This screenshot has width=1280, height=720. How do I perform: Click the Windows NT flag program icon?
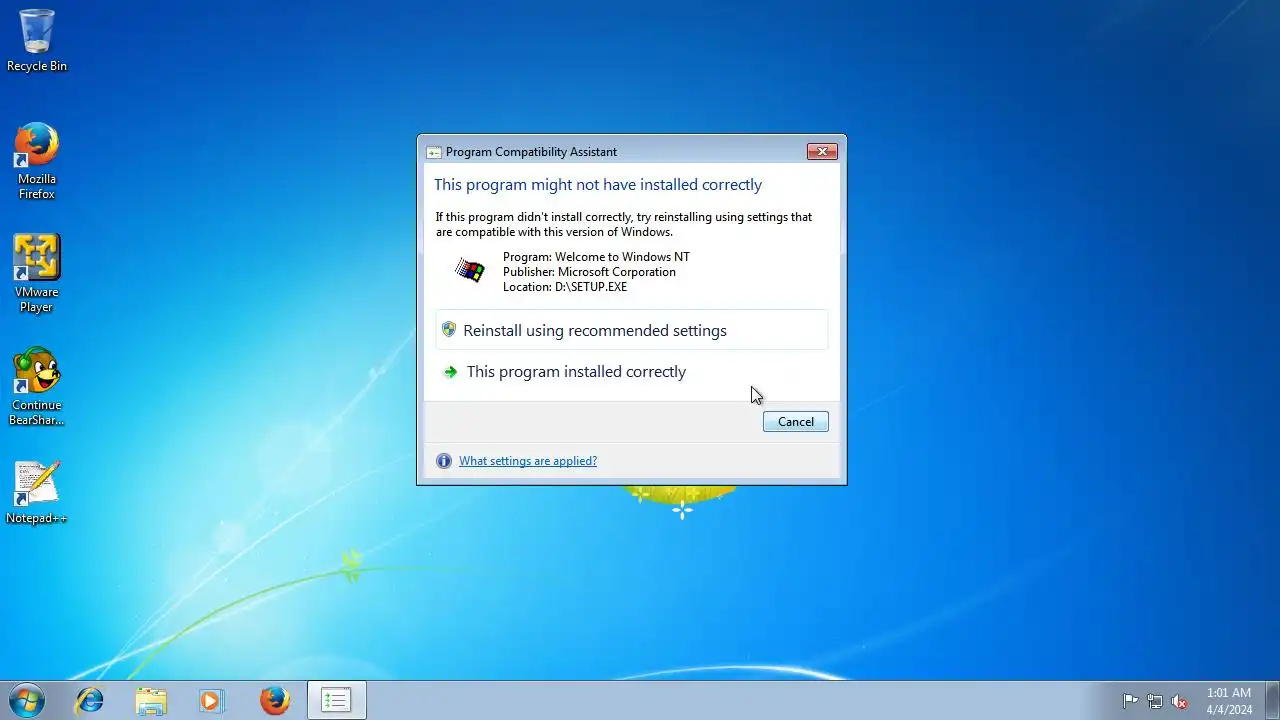click(x=469, y=270)
